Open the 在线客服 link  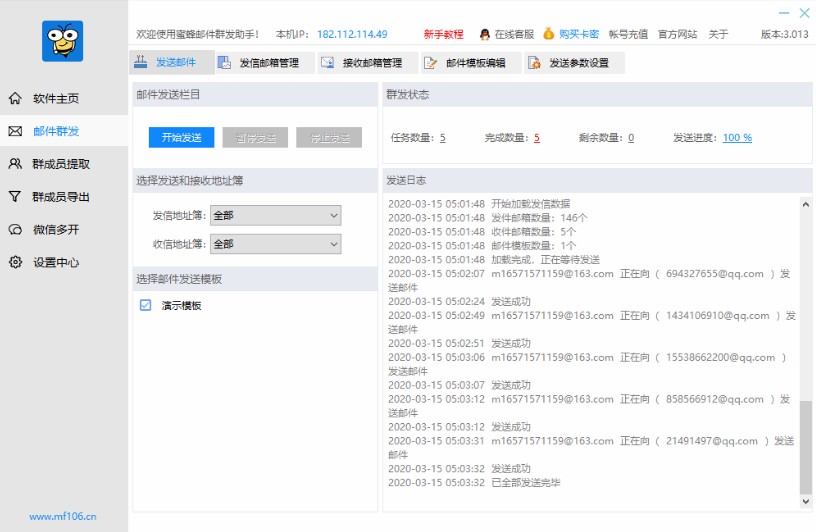(514, 34)
